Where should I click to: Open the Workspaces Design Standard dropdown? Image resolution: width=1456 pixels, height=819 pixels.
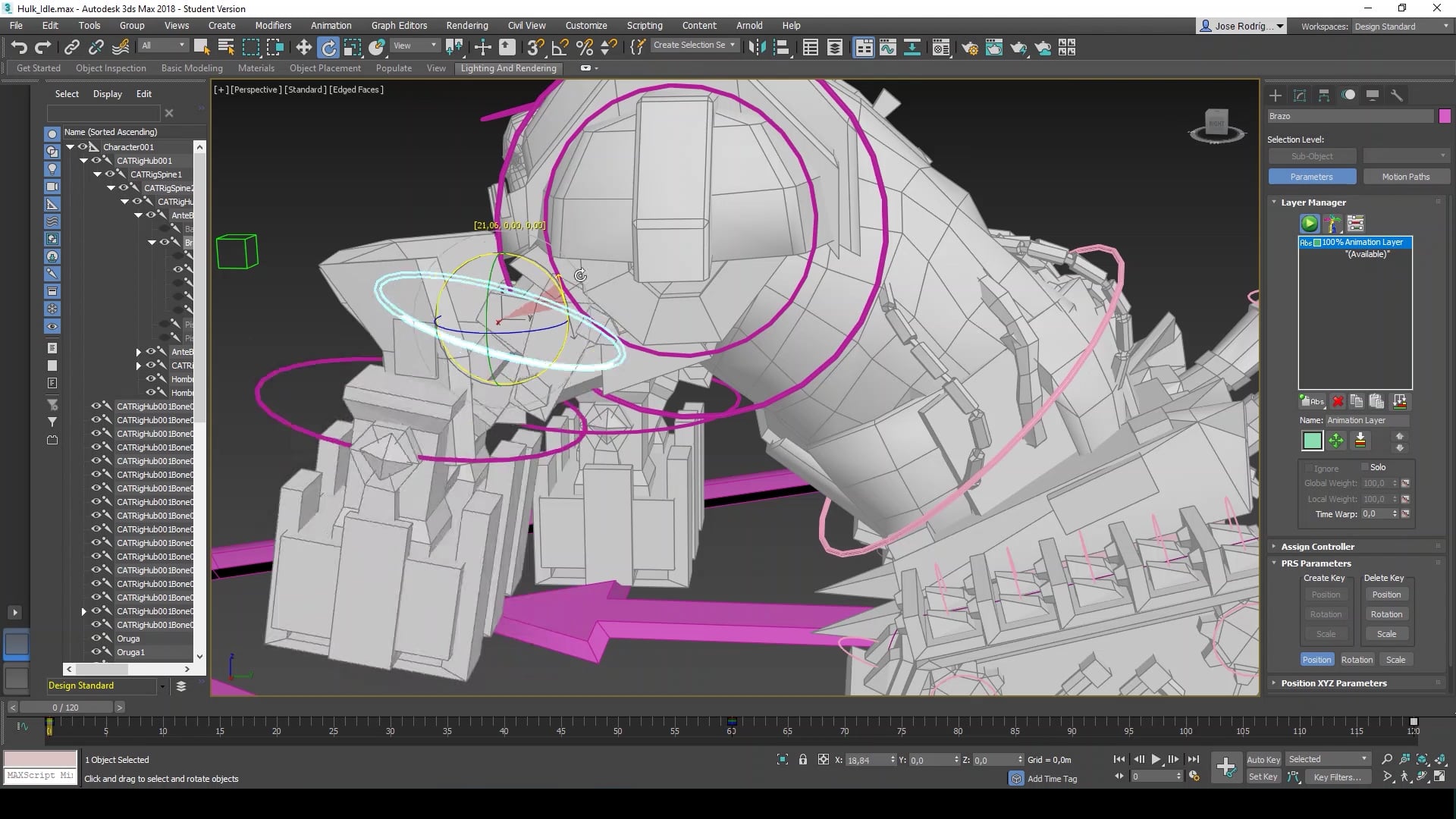pyautogui.click(x=1401, y=26)
